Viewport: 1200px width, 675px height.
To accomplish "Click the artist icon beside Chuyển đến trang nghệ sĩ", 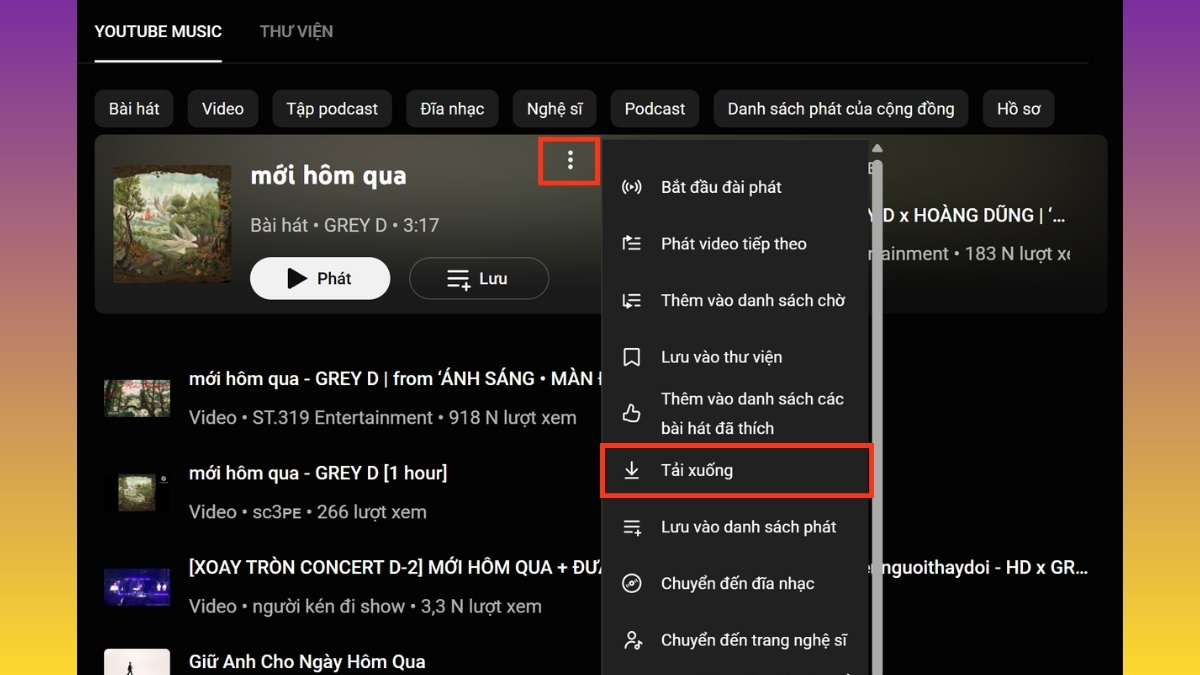I will (631, 640).
